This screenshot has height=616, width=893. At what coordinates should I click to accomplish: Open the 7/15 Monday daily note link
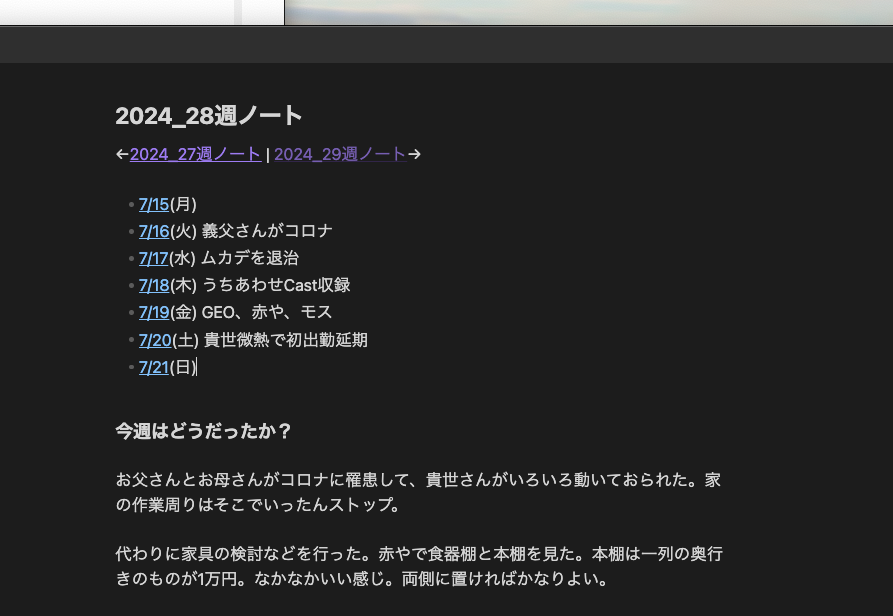coord(153,204)
